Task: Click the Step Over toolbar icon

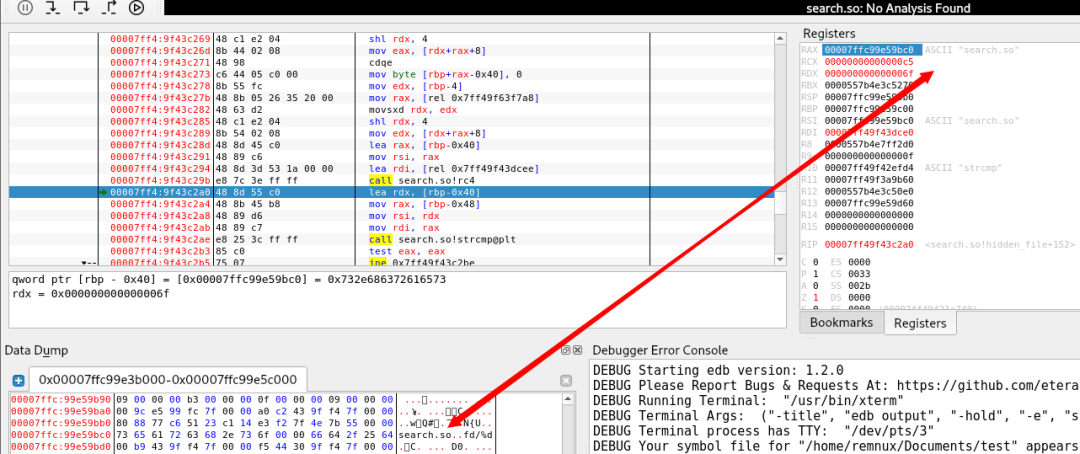Action: [81, 8]
